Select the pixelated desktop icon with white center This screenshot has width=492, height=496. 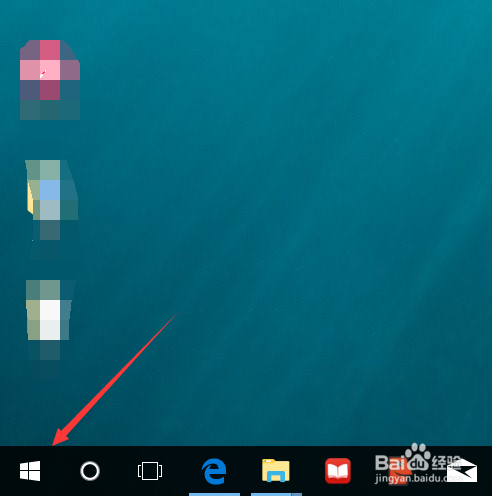[x=50, y=320]
